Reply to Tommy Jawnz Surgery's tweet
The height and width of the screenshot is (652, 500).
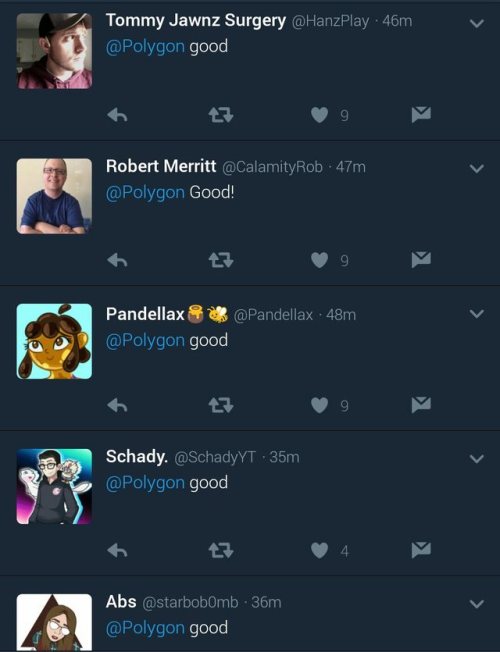(117, 115)
